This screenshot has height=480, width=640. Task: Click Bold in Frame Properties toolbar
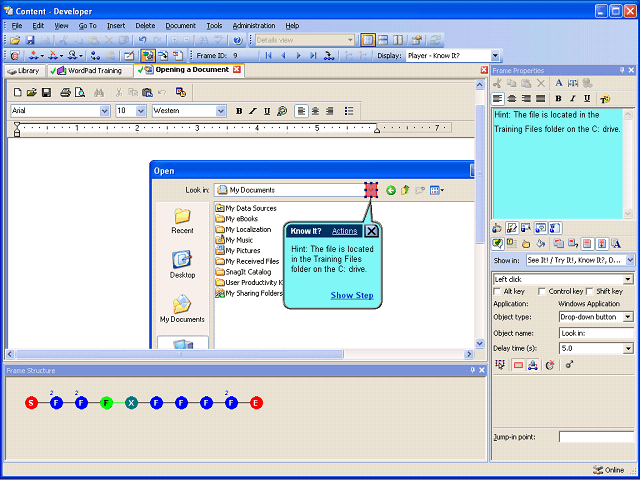point(558,99)
